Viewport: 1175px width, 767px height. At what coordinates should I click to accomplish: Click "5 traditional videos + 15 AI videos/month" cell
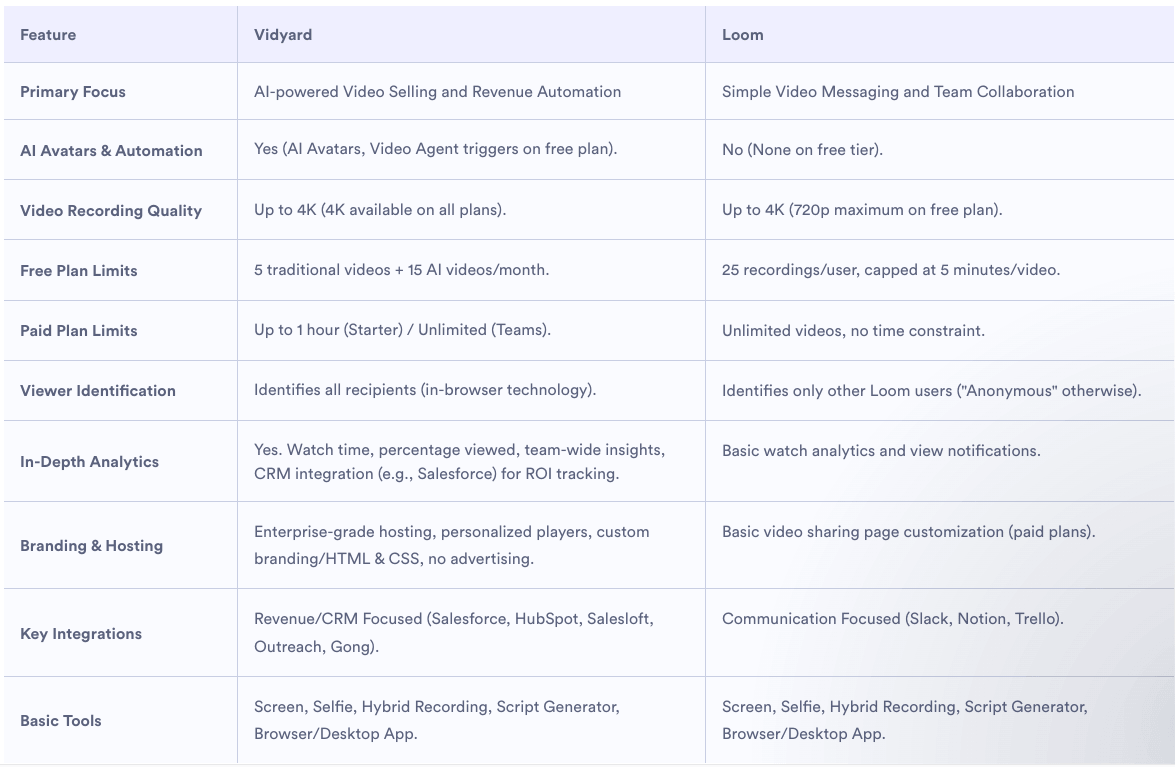coord(401,270)
